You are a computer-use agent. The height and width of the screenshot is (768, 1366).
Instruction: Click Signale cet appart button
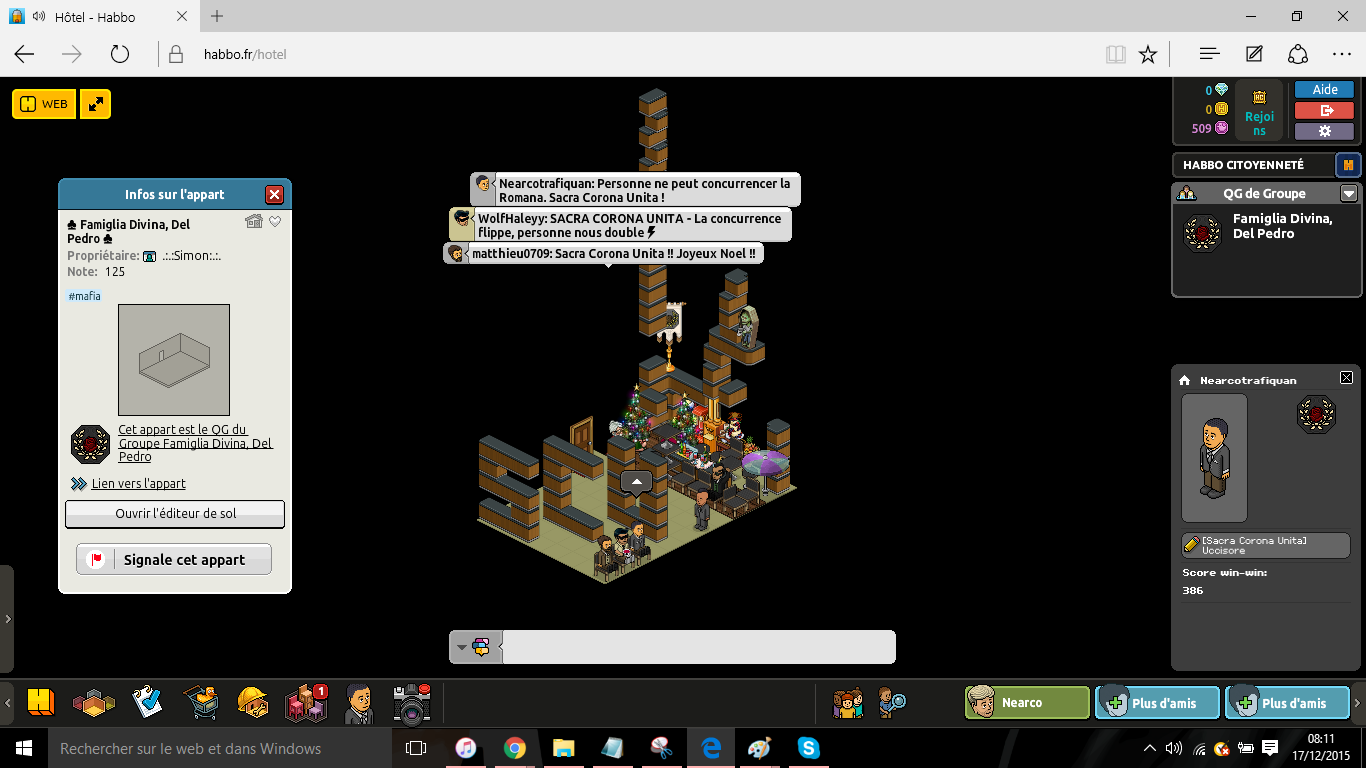coord(174,560)
